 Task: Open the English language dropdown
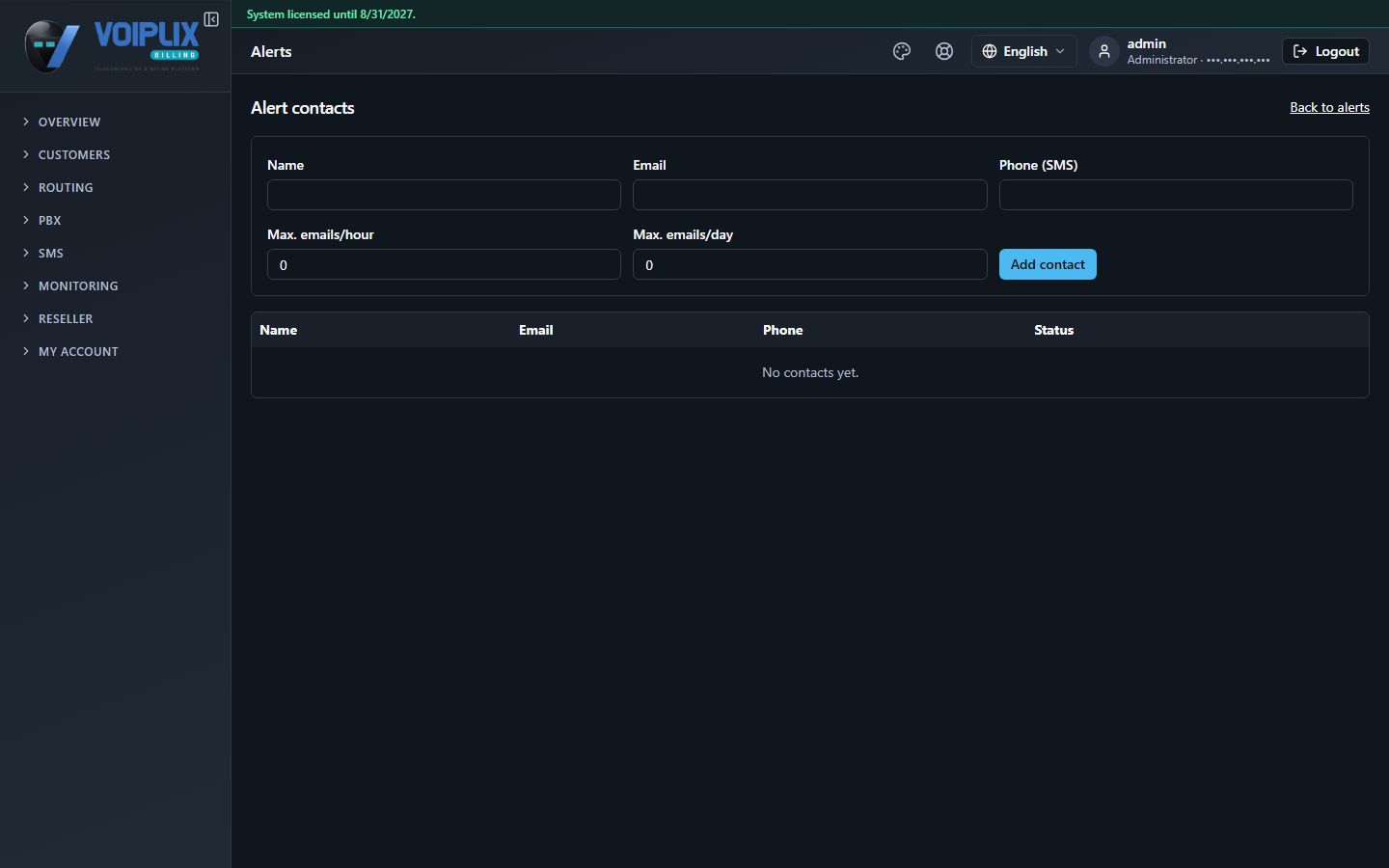click(x=1023, y=51)
